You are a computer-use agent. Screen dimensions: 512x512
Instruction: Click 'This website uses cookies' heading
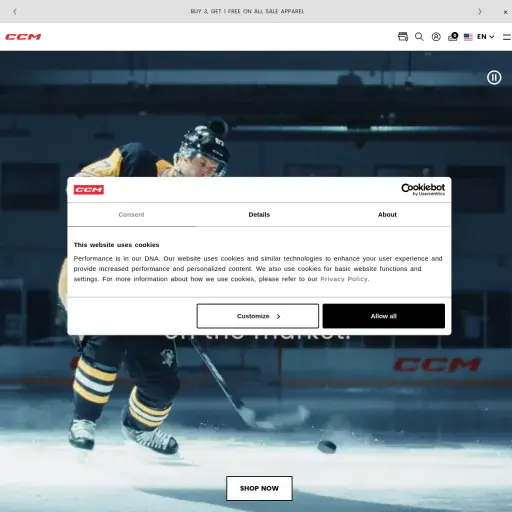tap(116, 245)
